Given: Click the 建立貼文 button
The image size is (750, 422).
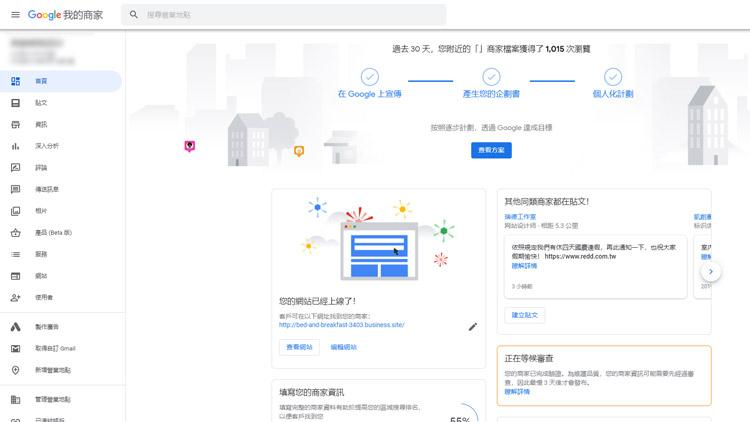Looking at the screenshot, I should pos(525,315).
